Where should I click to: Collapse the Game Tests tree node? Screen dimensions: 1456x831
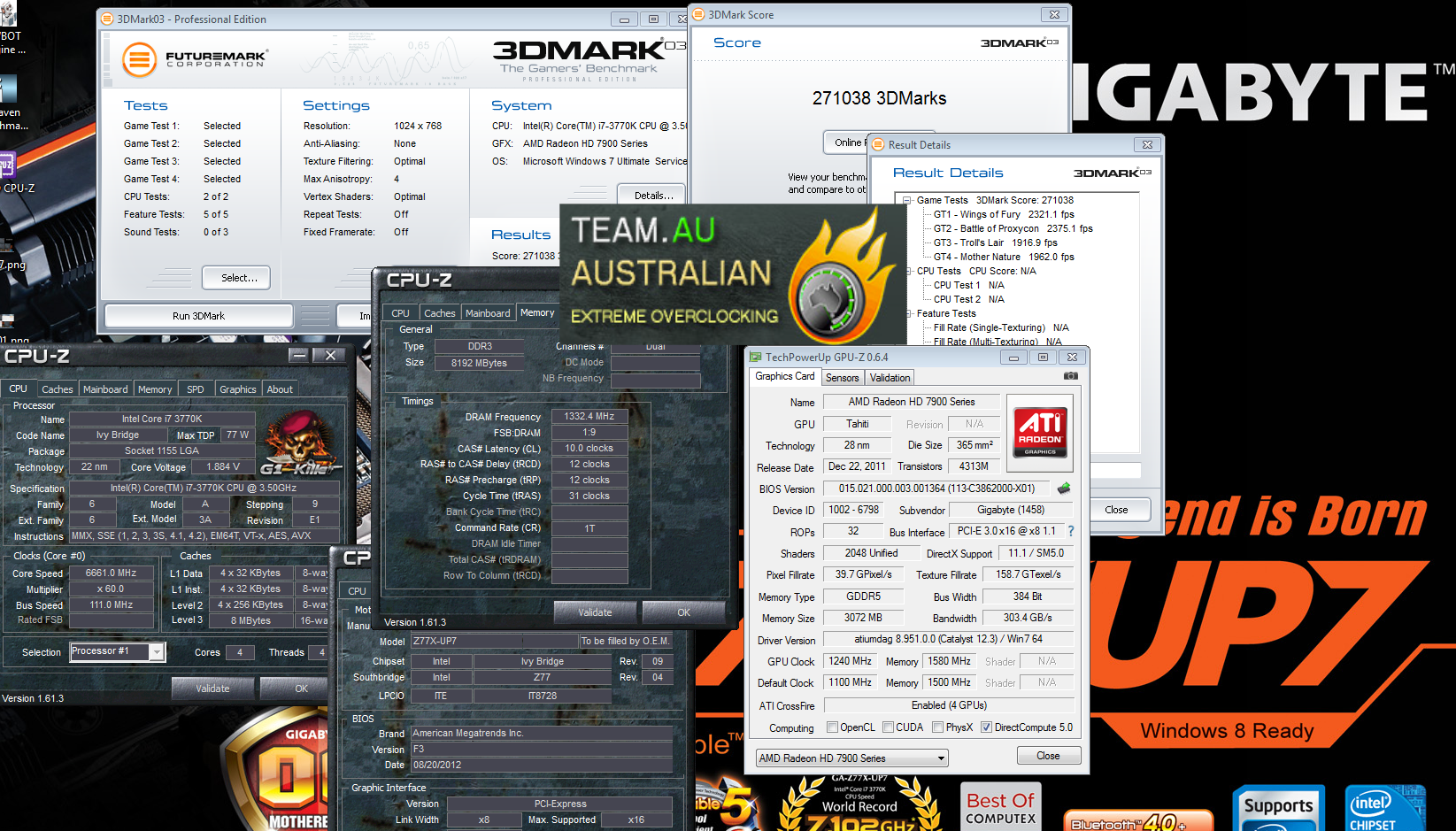click(x=906, y=201)
